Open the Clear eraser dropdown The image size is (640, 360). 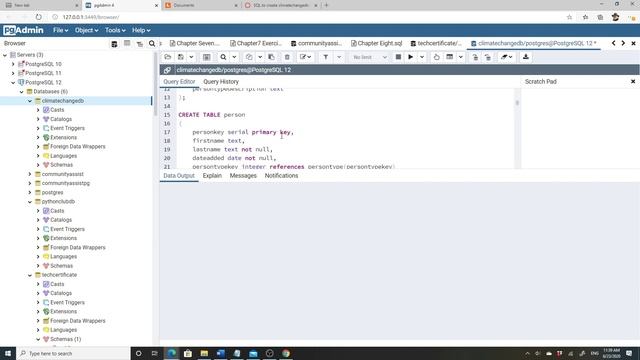tap(507, 57)
